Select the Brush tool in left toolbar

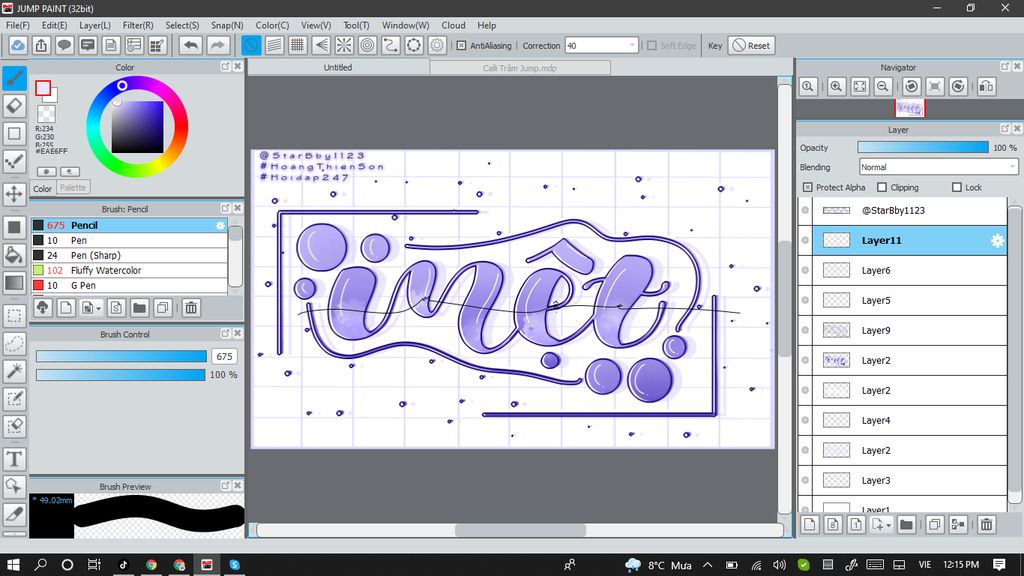coord(14,78)
